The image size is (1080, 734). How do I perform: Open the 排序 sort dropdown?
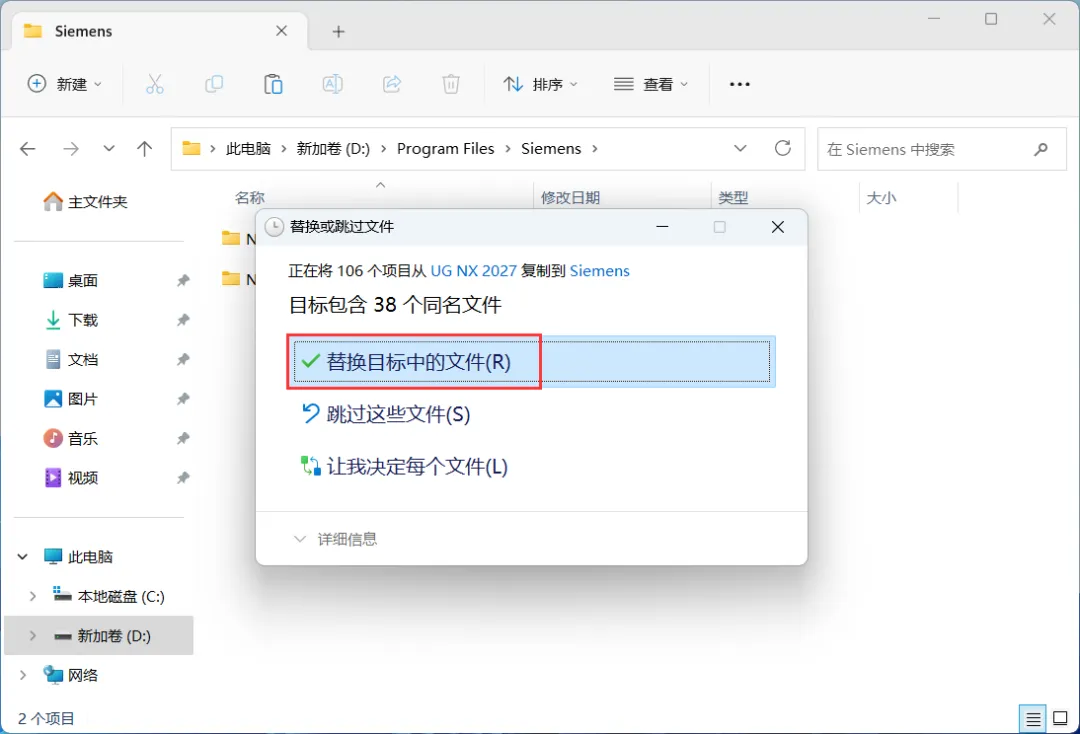click(541, 84)
